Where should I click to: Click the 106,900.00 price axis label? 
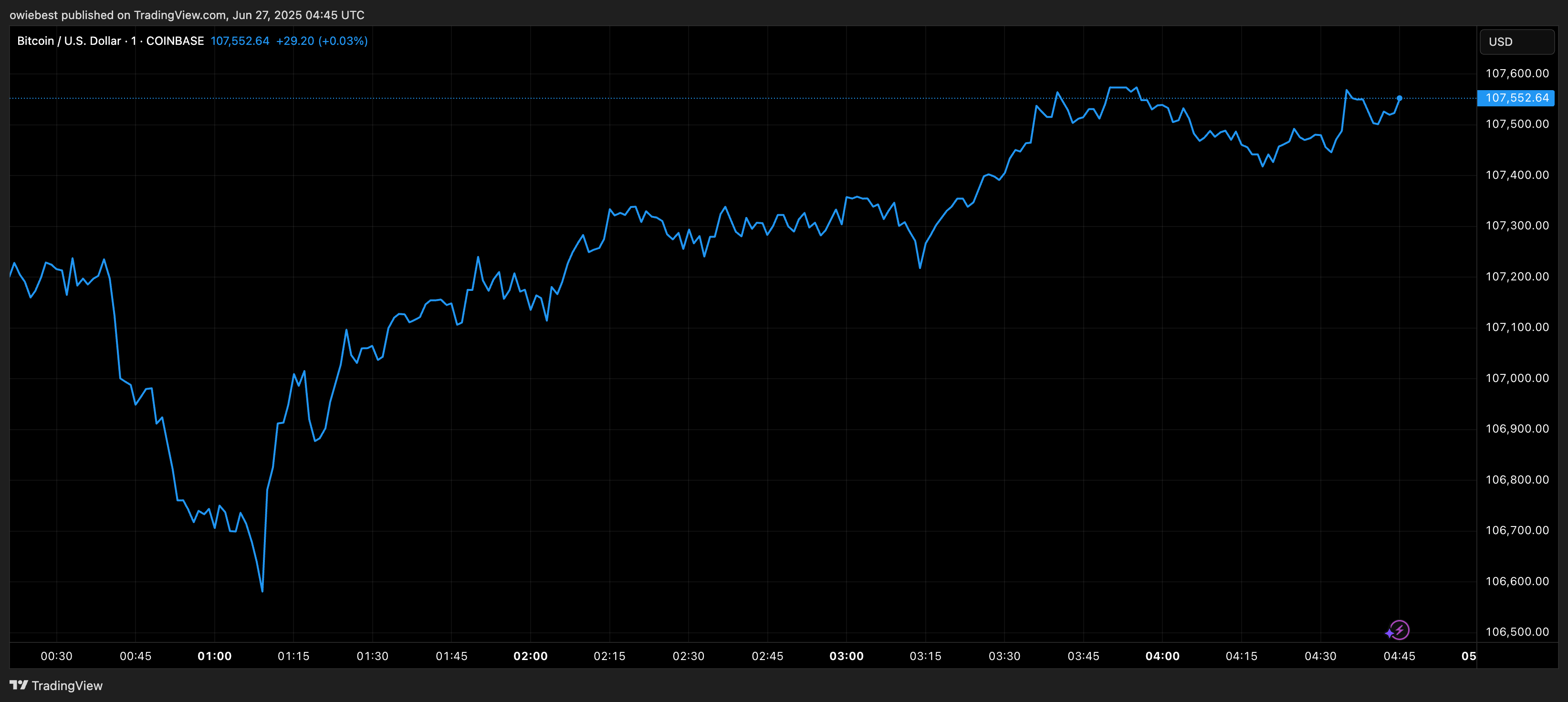(1517, 429)
